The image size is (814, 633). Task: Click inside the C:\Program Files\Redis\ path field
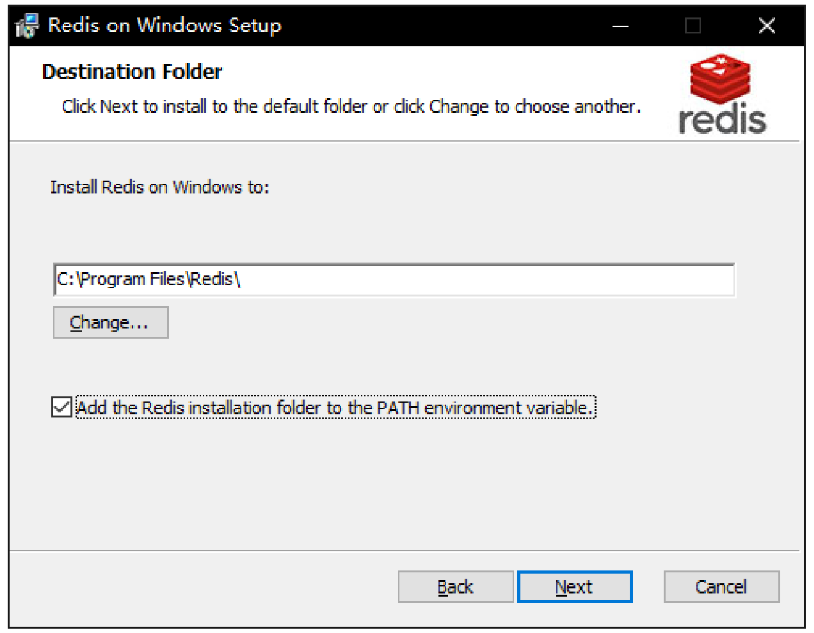(x=394, y=280)
